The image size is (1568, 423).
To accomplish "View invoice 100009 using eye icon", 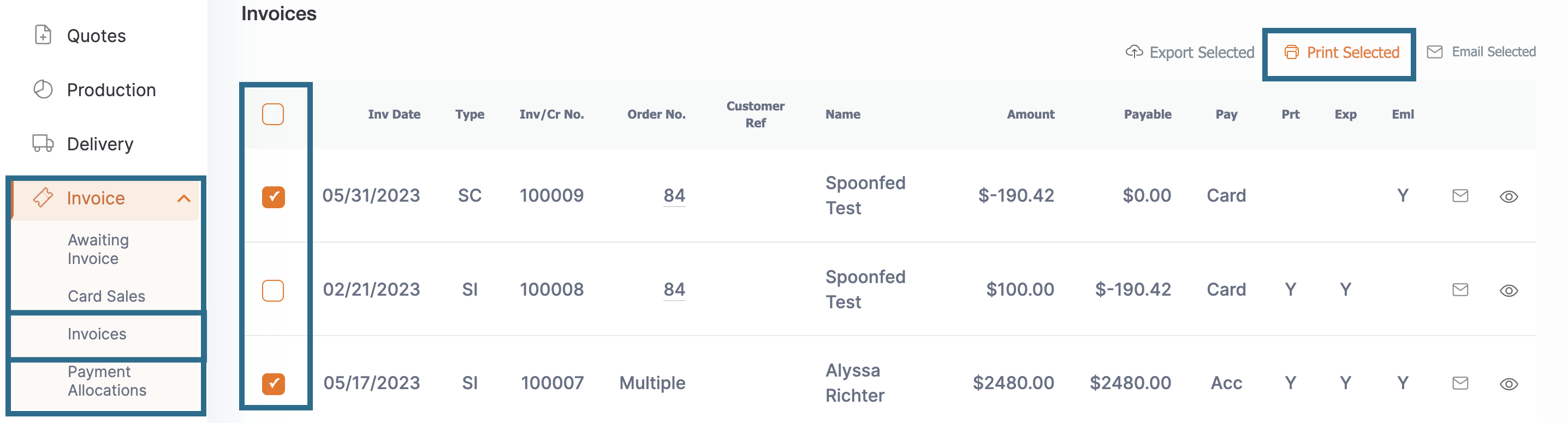I will (x=1508, y=196).
